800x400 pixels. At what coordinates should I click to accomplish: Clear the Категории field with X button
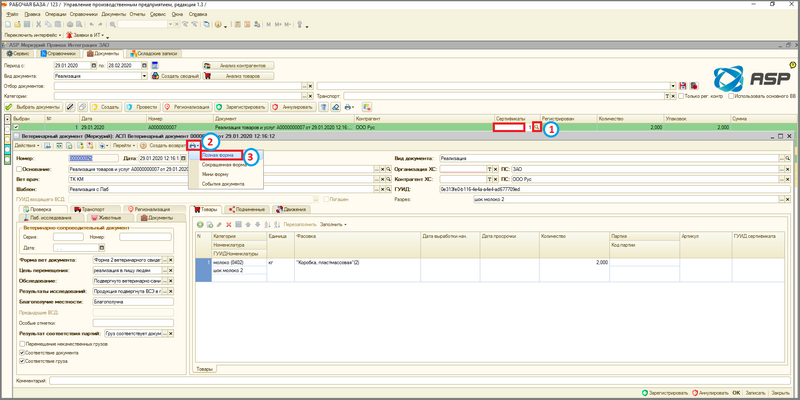click(310, 96)
